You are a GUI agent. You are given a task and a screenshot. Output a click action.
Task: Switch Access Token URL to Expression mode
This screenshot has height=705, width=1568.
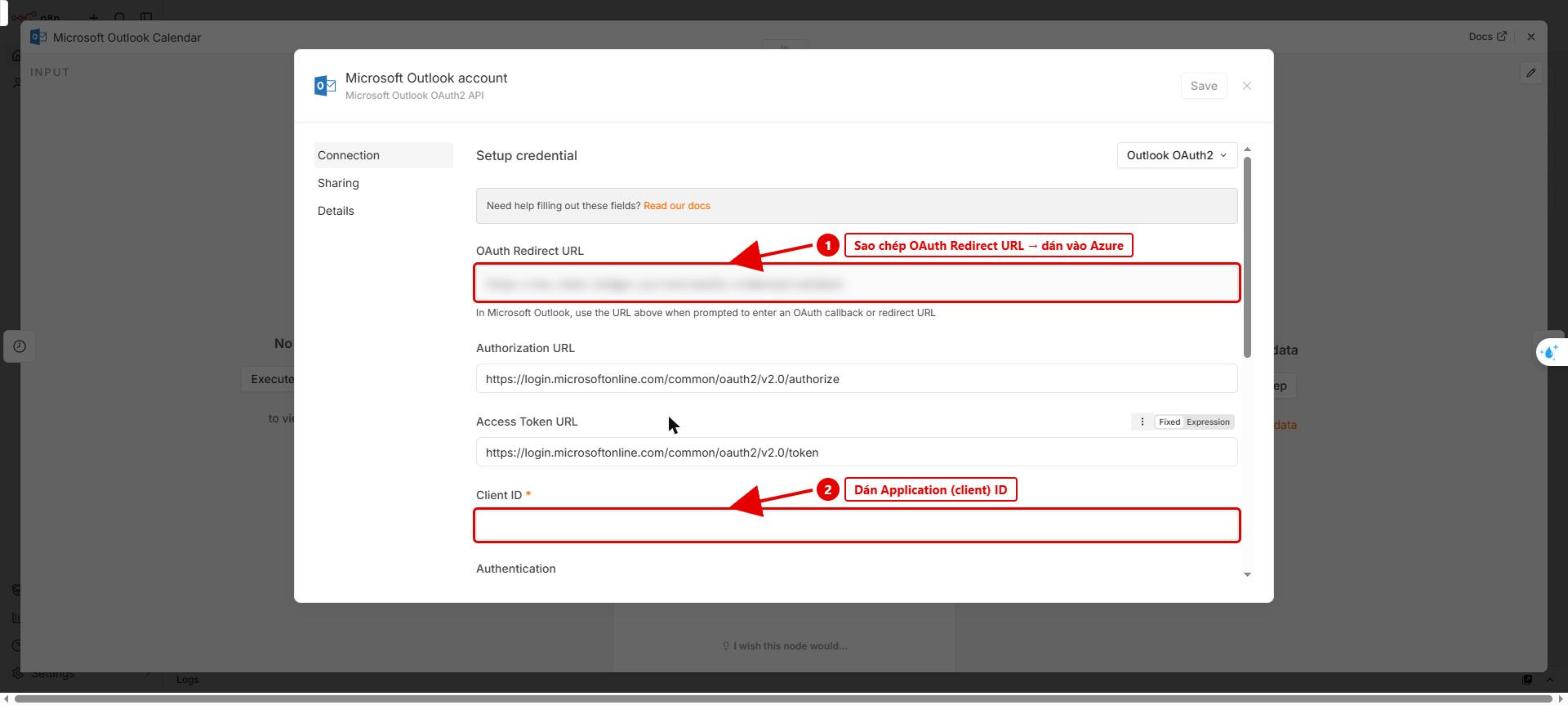[1208, 422]
